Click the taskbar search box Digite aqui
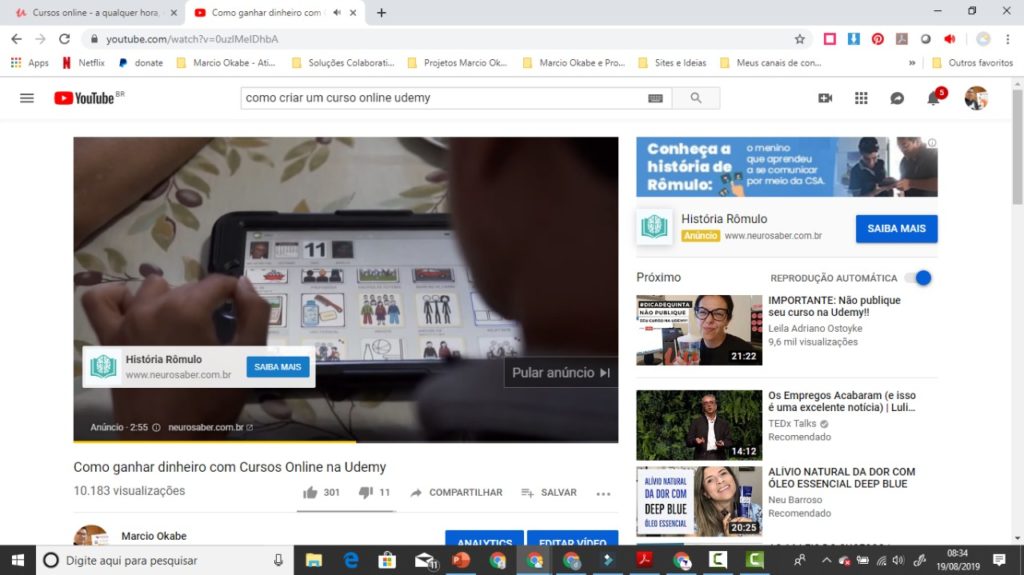1024x575 pixels. (163, 561)
